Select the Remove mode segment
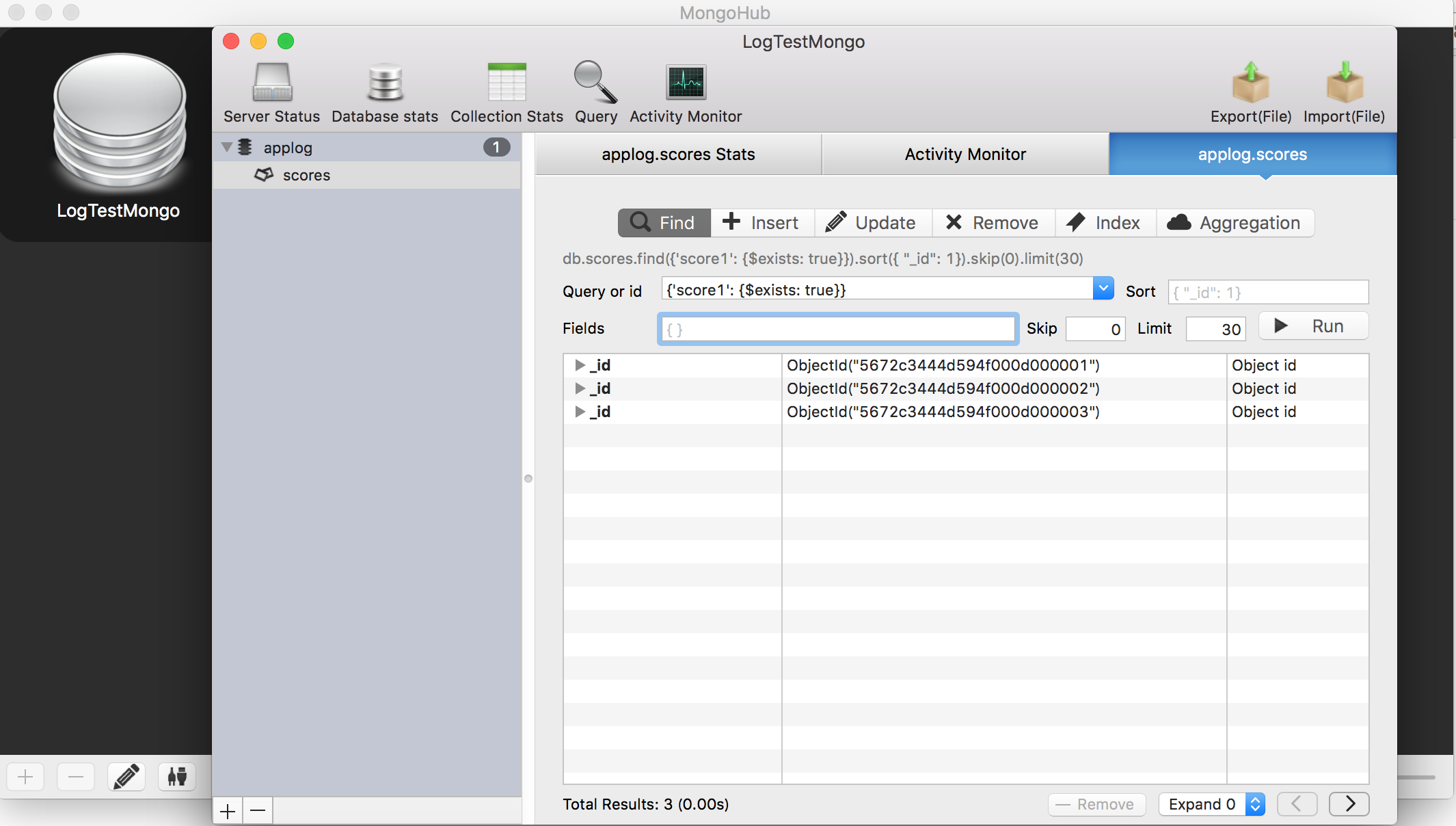Image resolution: width=1456 pixels, height=826 pixels. [x=993, y=223]
